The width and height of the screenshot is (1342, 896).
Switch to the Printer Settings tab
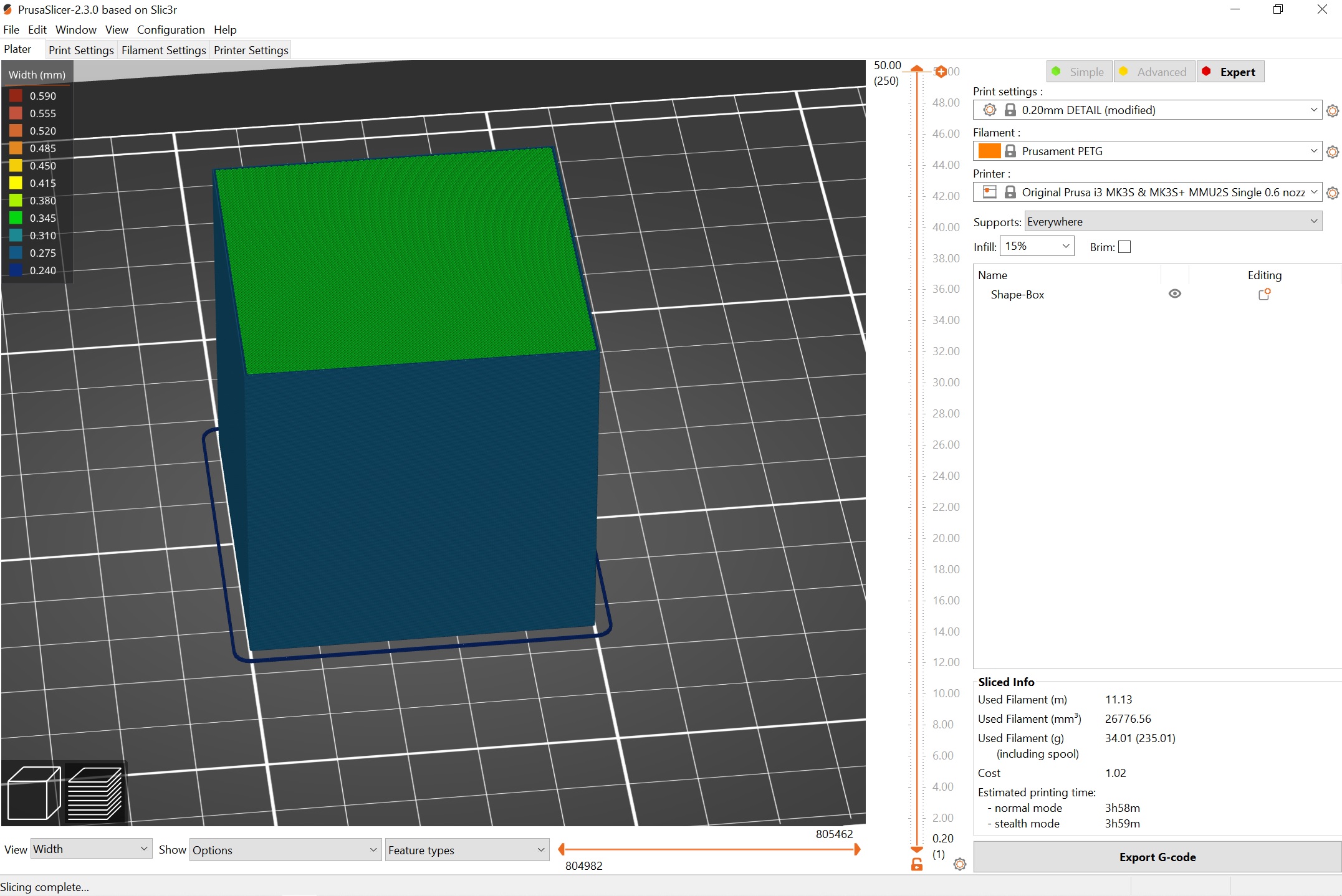[x=250, y=50]
